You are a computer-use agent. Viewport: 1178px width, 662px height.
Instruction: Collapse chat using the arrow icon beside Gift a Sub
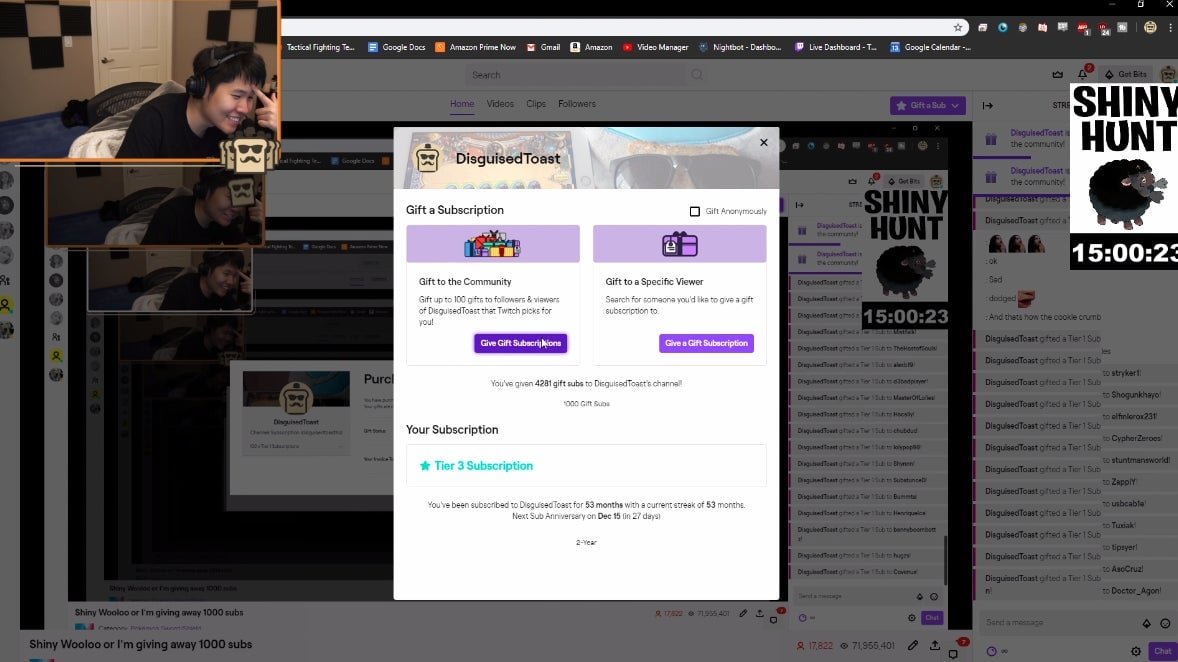click(x=988, y=105)
